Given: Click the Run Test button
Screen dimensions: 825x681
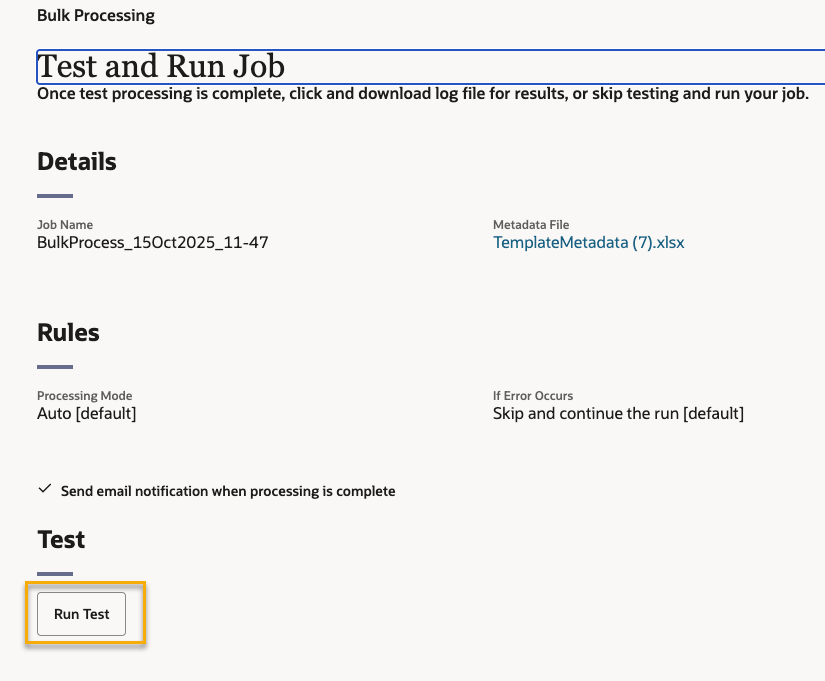Looking at the screenshot, I should pyautogui.click(x=81, y=614).
